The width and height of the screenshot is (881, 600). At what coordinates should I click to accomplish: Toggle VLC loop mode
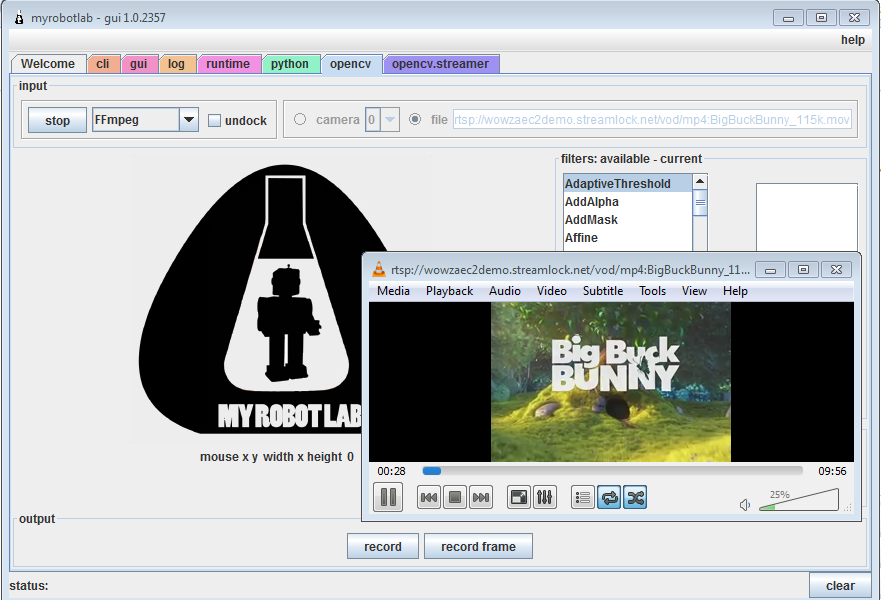coord(609,497)
